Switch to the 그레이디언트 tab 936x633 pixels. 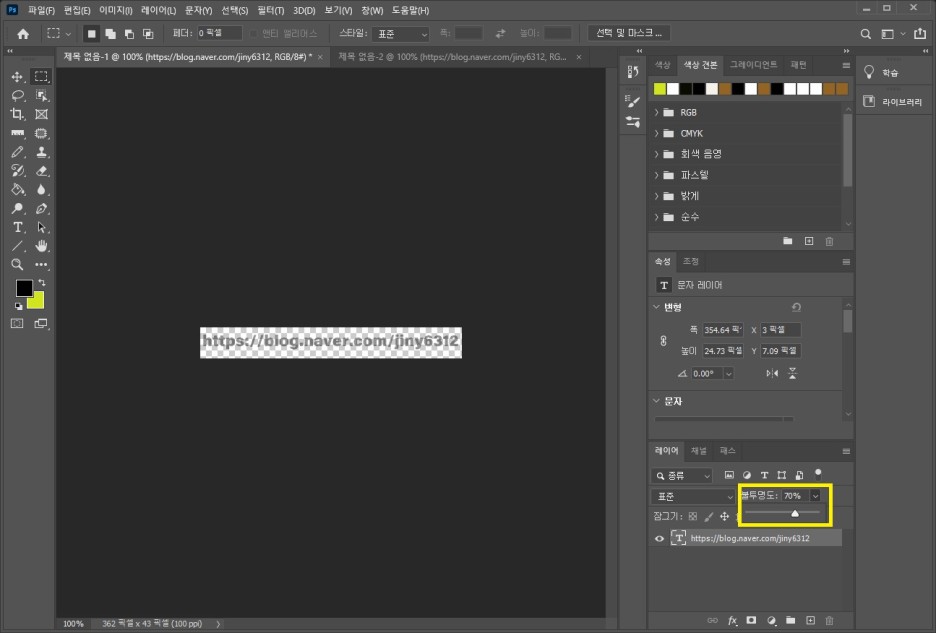click(753, 64)
